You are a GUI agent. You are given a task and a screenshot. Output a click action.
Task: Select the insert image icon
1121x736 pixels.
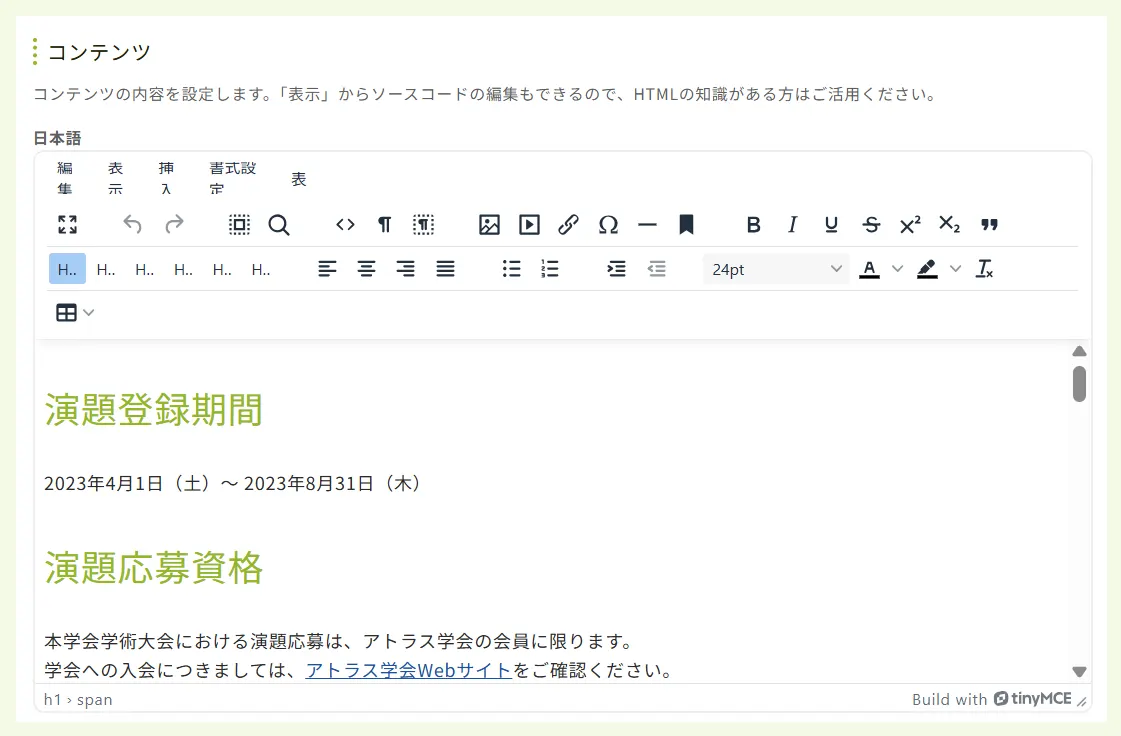coord(489,225)
